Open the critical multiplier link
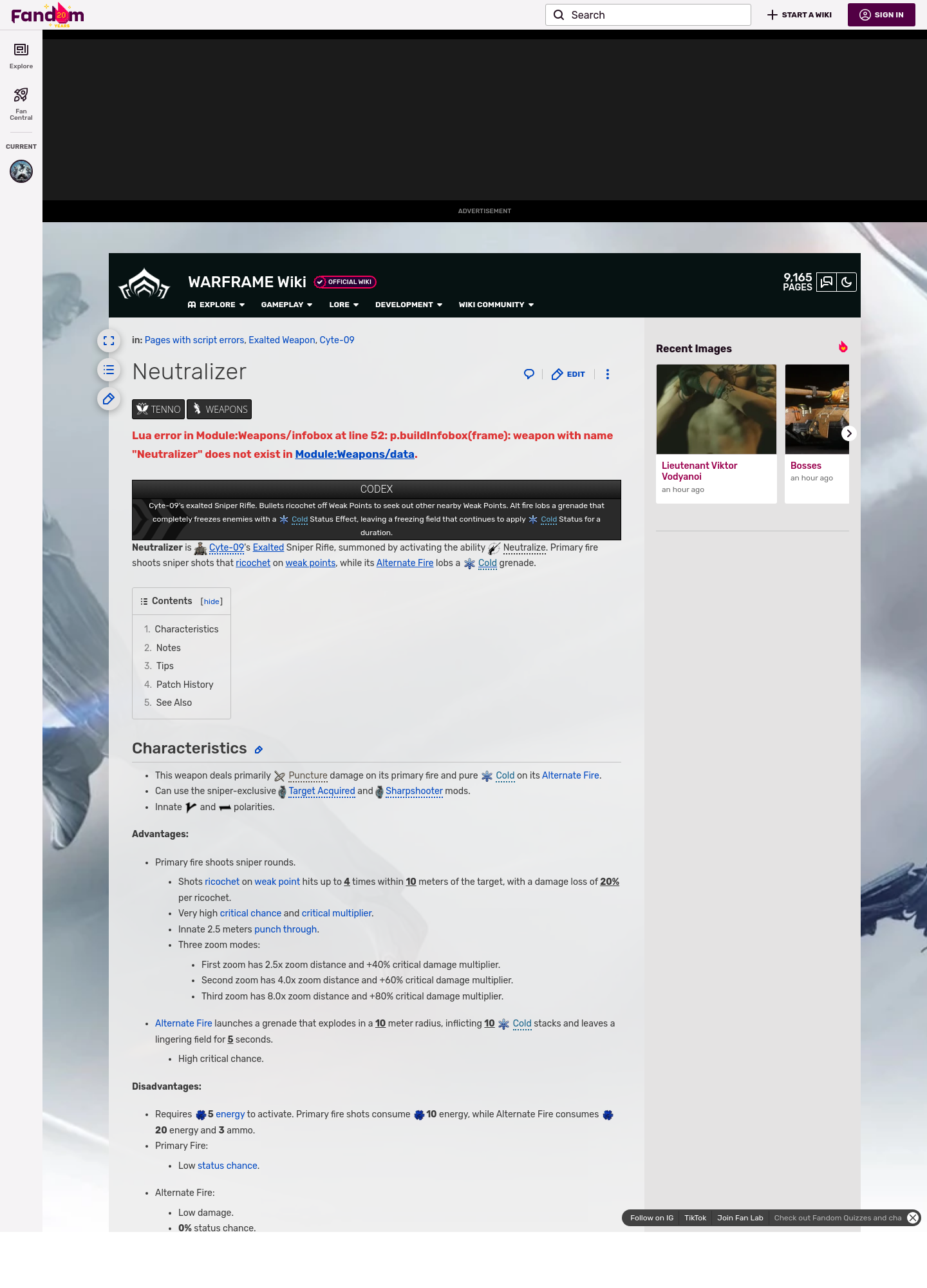The height and width of the screenshot is (1288, 927). 337,913
